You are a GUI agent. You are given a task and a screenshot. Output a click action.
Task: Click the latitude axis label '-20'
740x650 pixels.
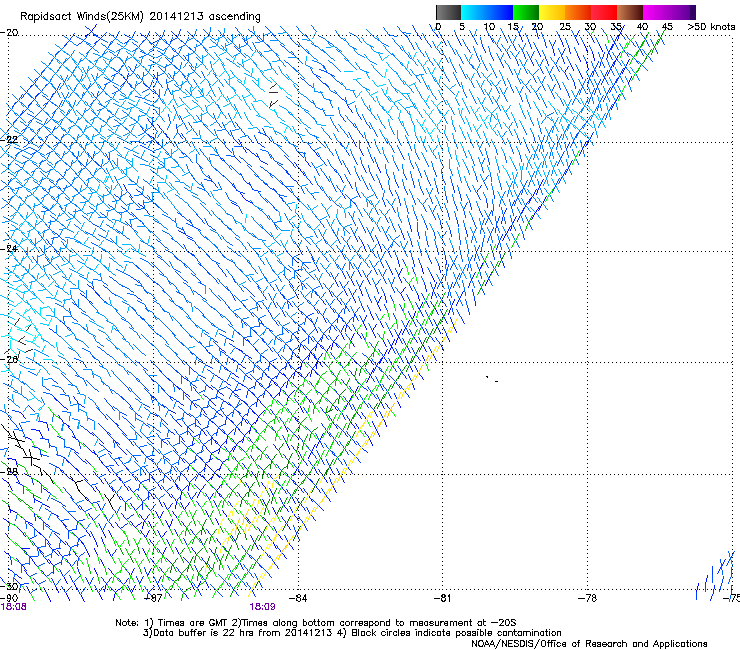9,33
